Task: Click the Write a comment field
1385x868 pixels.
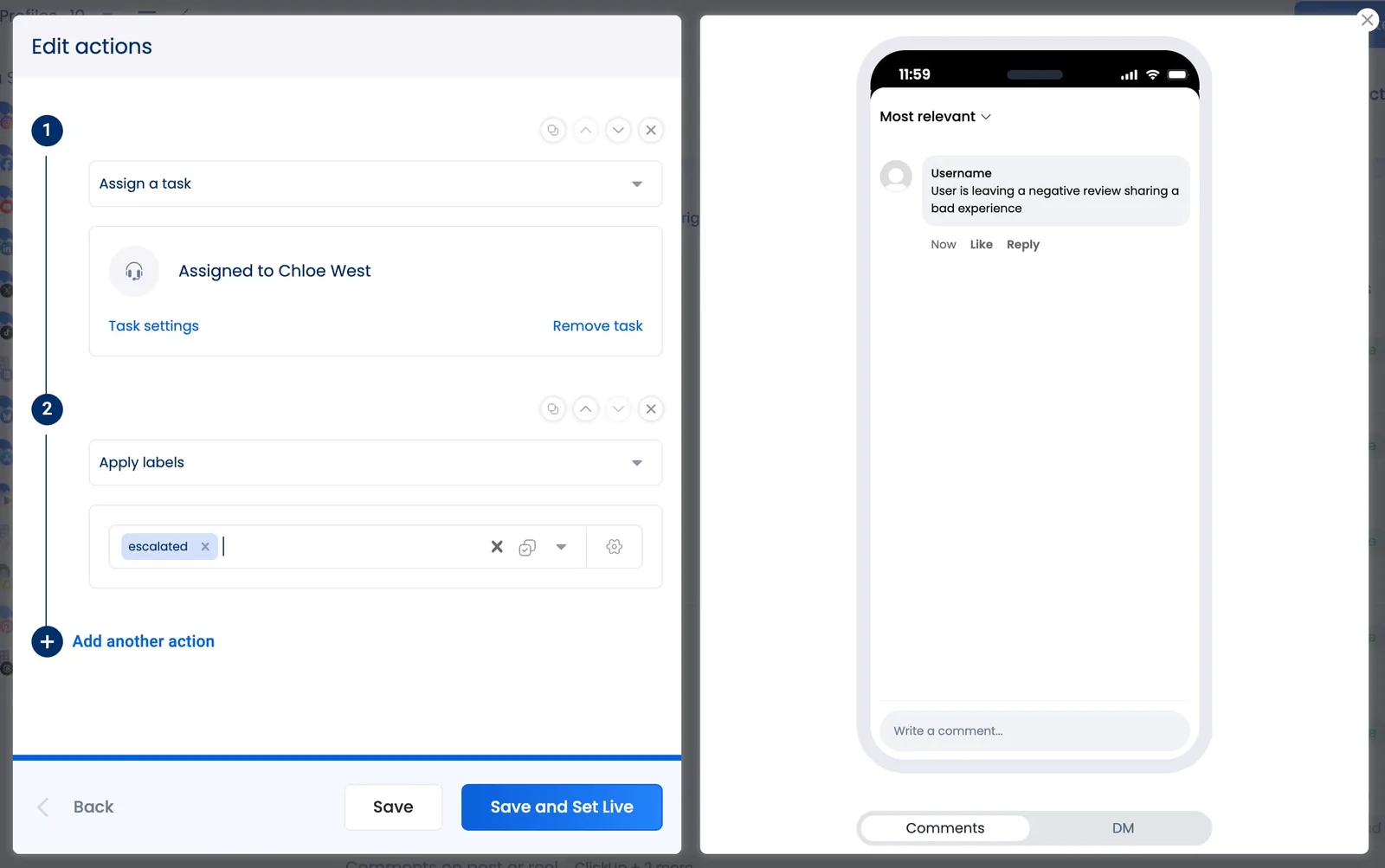Action: [x=1034, y=731]
